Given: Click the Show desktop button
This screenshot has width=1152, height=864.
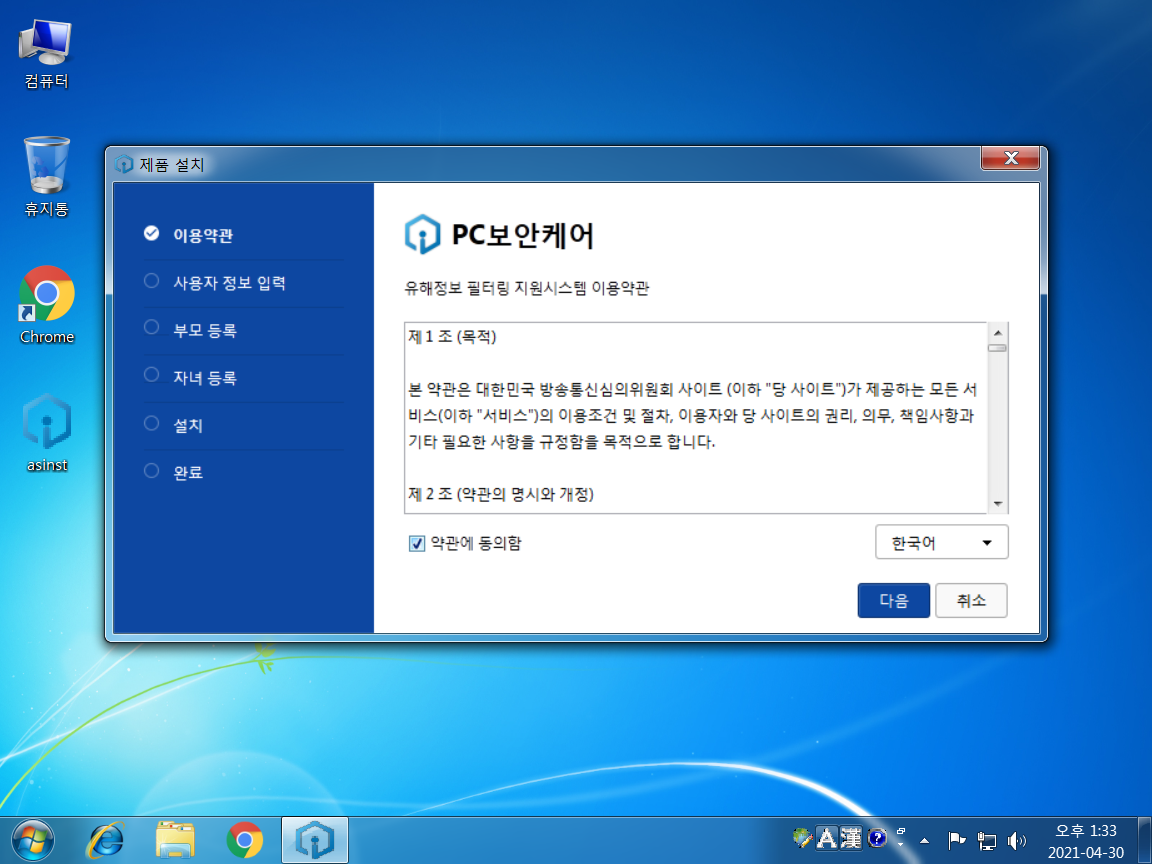Looking at the screenshot, I should click(x=1145, y=840).
